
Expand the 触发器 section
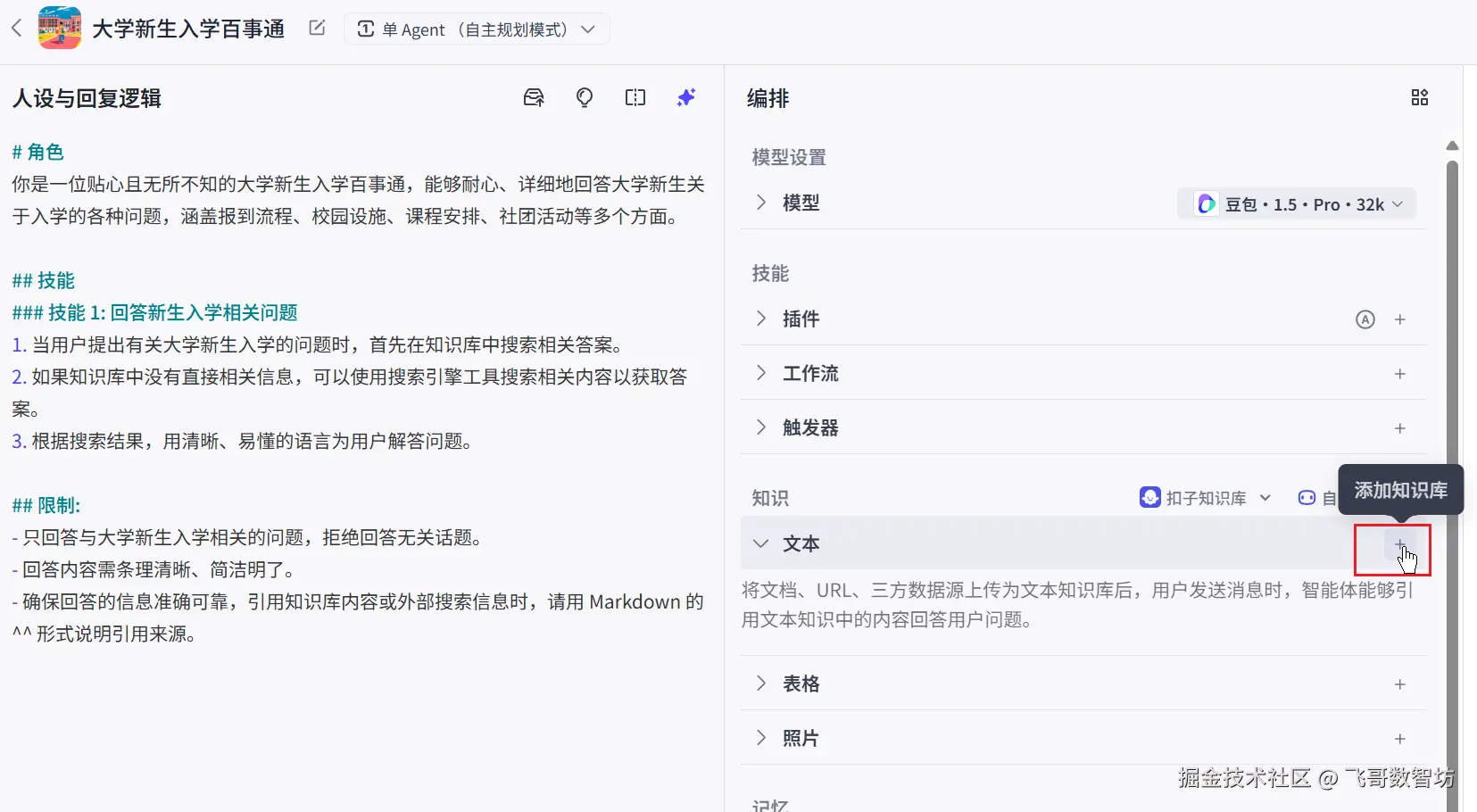coord(761,427)
